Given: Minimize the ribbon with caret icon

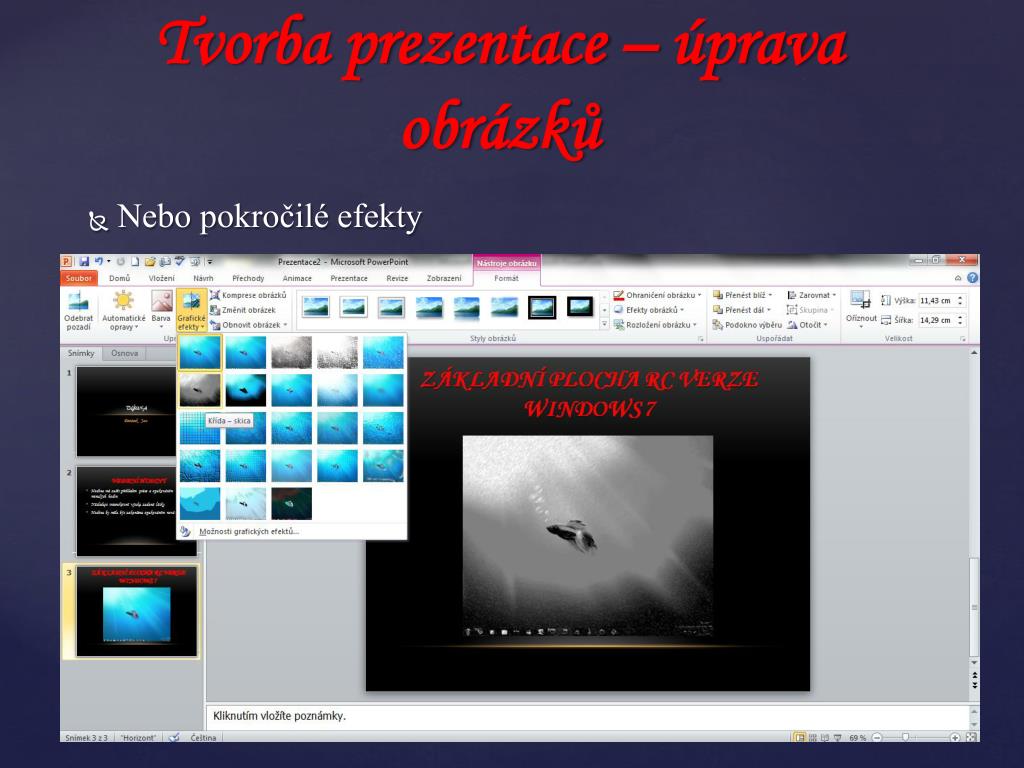Looking at the screenshot, I should pos(958,278).
